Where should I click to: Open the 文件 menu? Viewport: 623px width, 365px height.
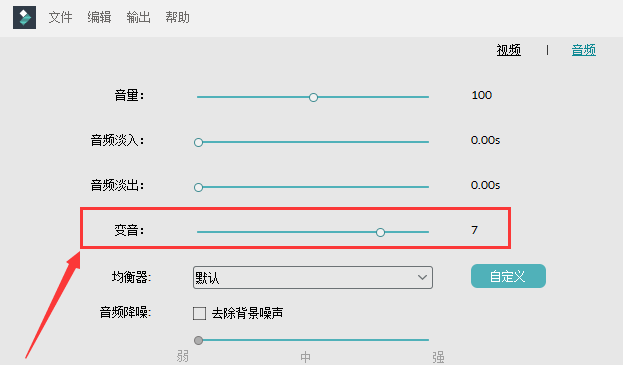pyautogui.click(x=60, y=17)
